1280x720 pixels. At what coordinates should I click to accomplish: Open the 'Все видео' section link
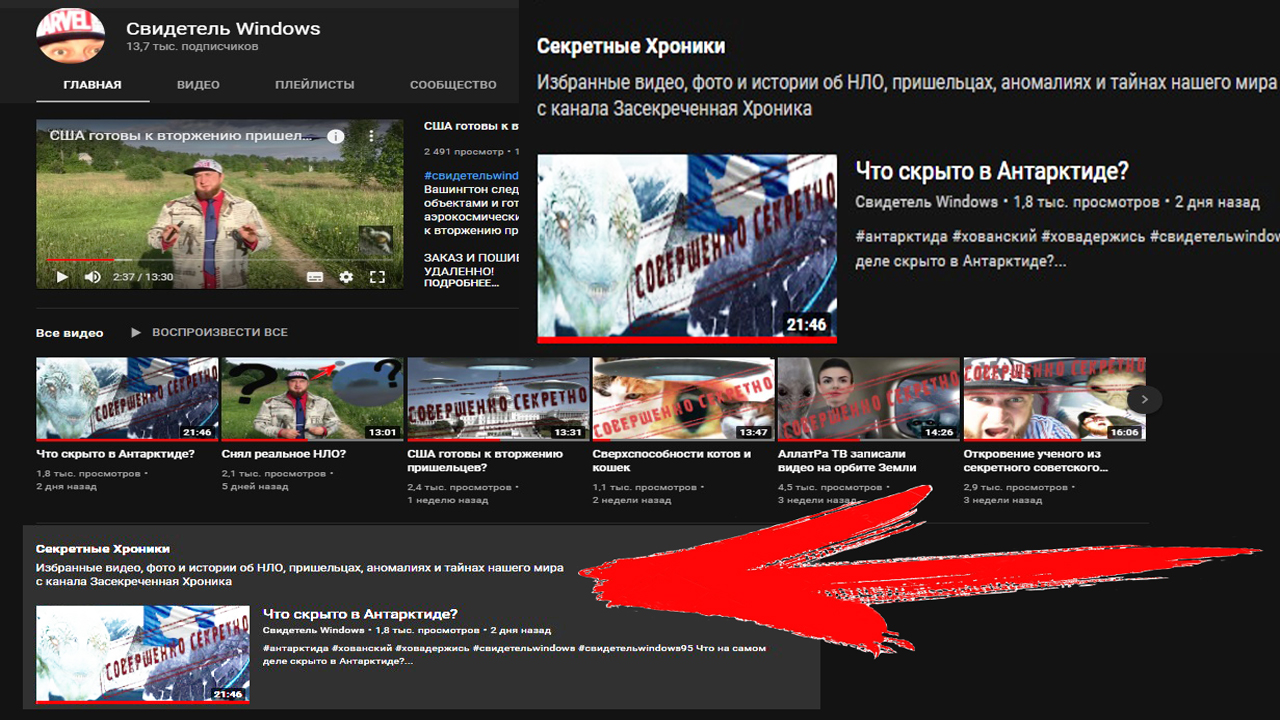click(x=70, y=333)
